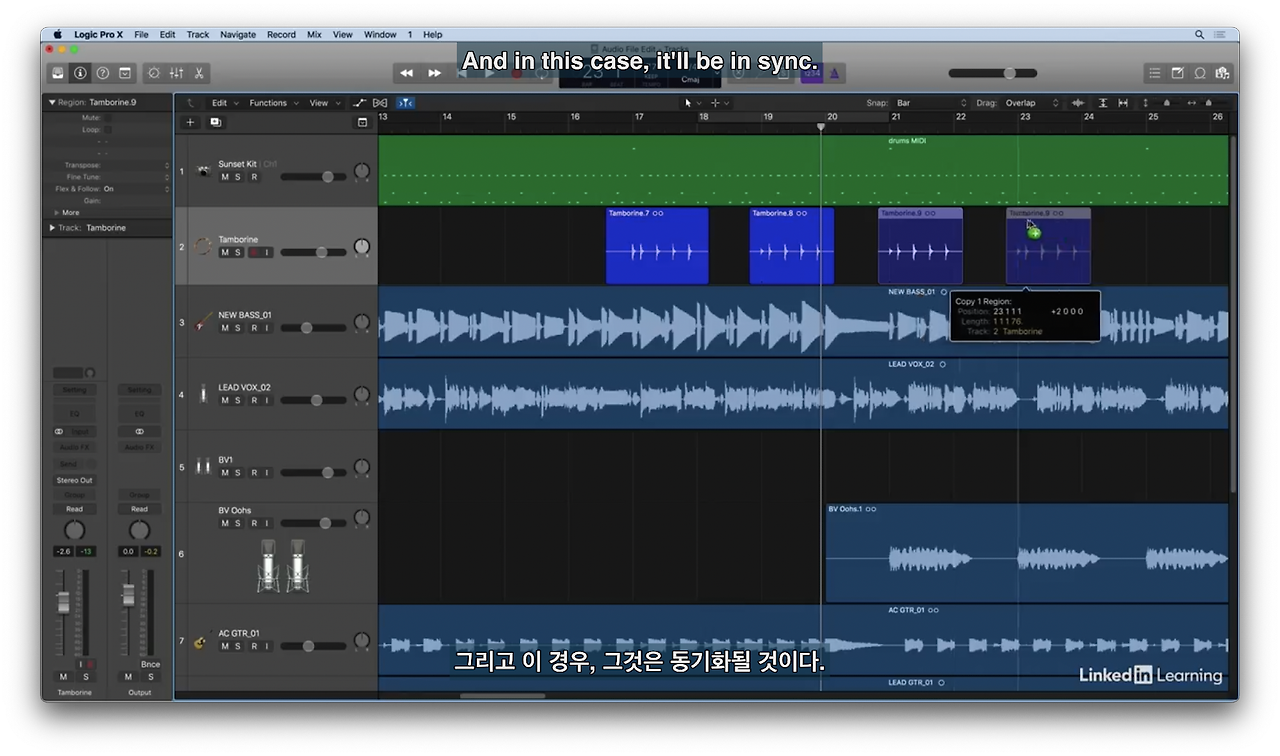Mute the NEW BASS_01 track
The width and height of the screenshot is (1280, 756).
tap(225, 328)
